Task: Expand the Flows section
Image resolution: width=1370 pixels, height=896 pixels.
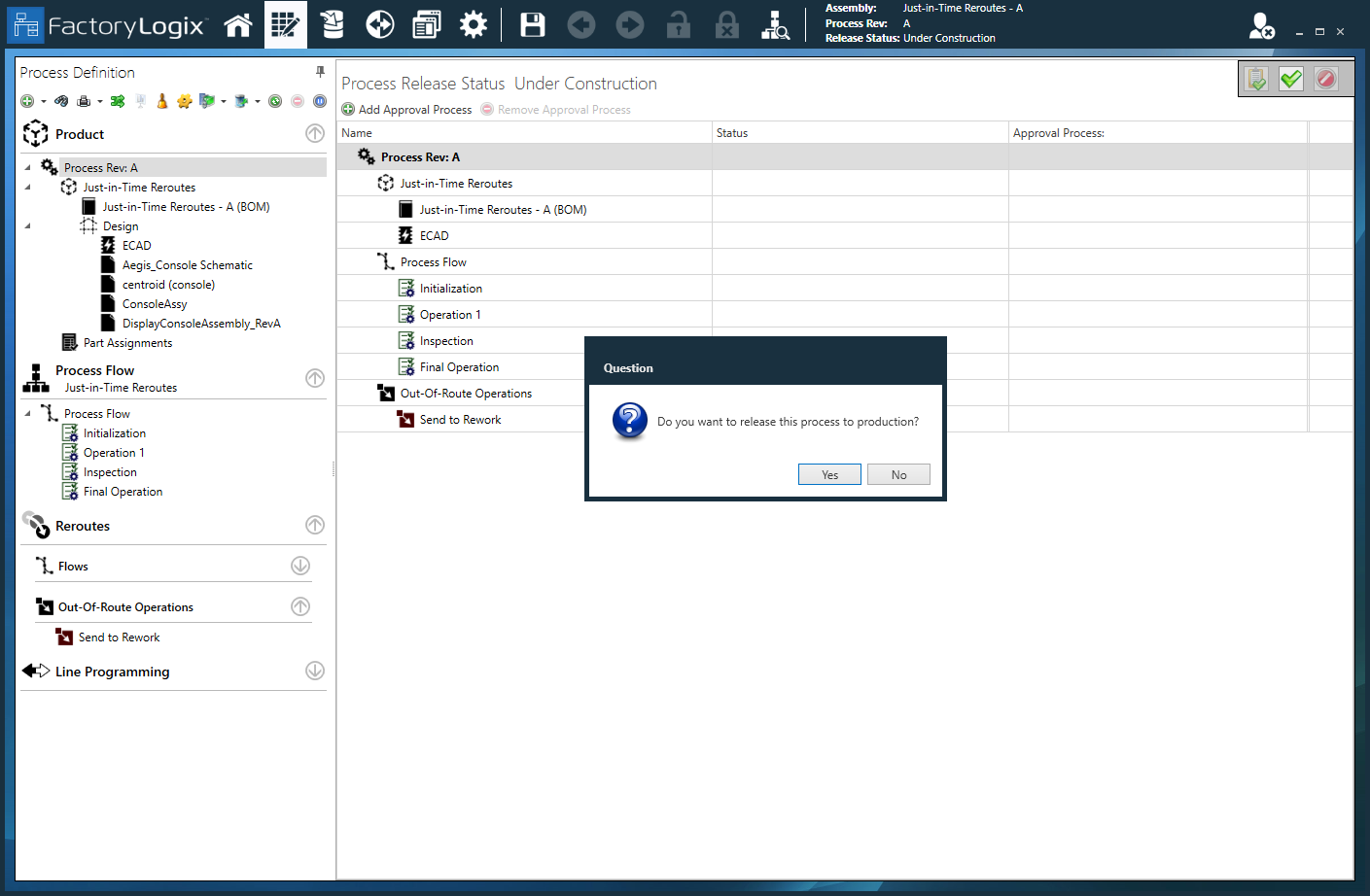Action: coord(300,566)
